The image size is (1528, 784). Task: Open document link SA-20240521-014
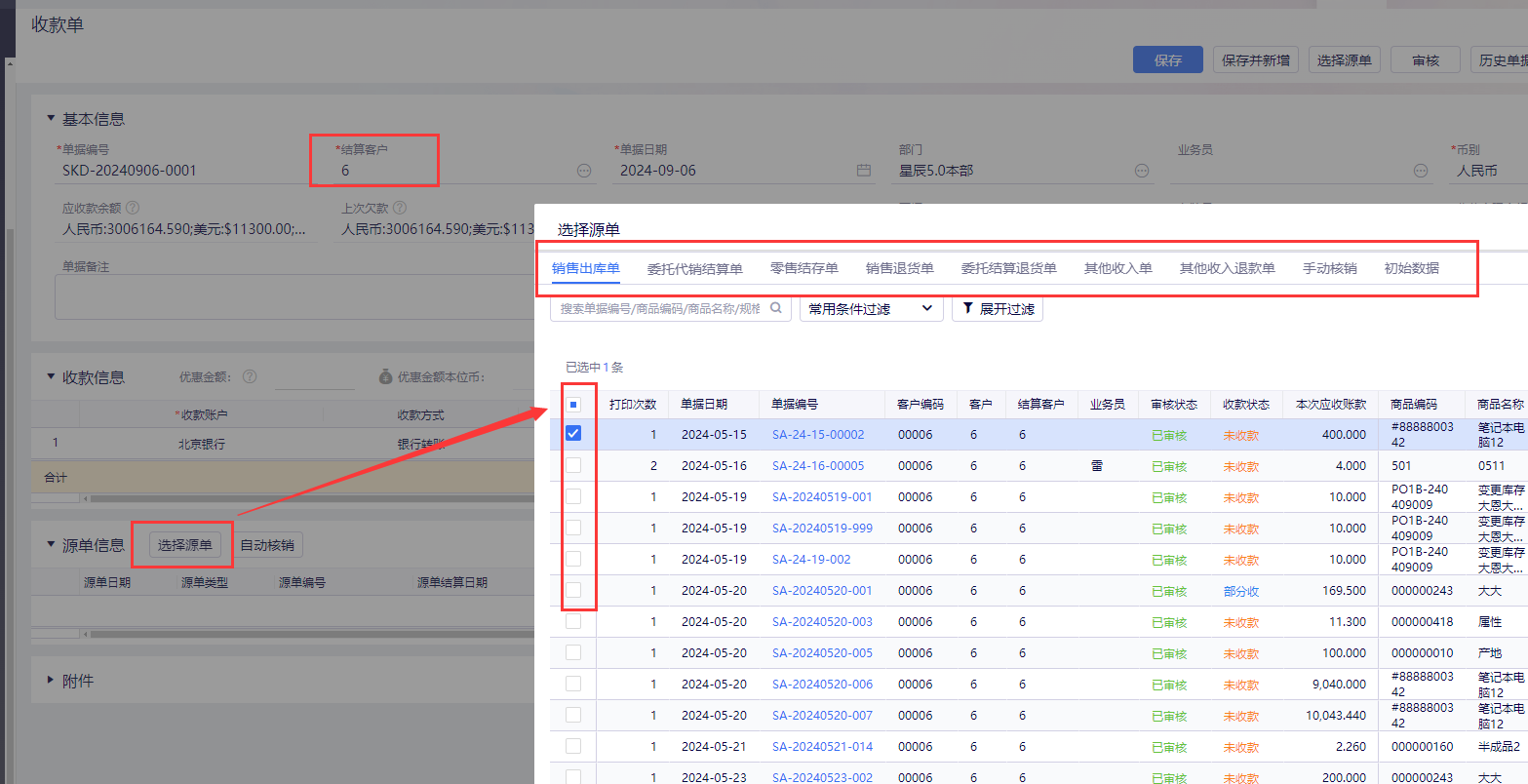[822, 747]
